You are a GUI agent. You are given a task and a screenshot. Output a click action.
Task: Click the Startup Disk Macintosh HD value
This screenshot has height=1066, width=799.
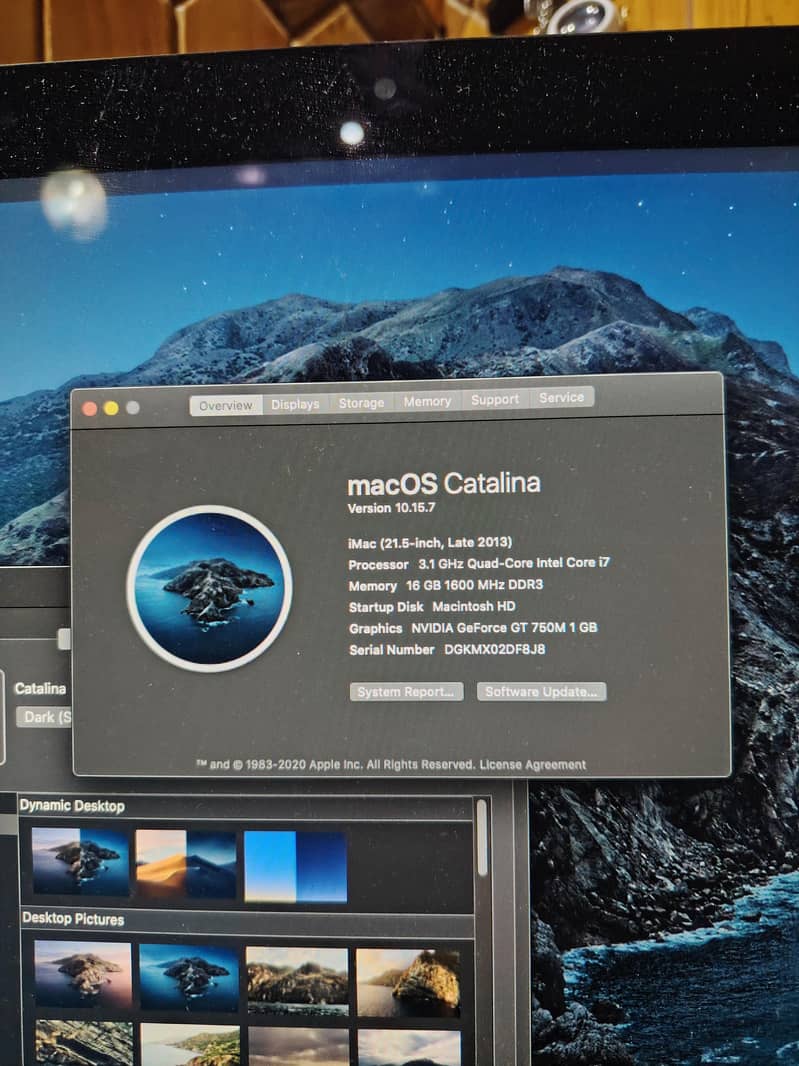point(474,606)
